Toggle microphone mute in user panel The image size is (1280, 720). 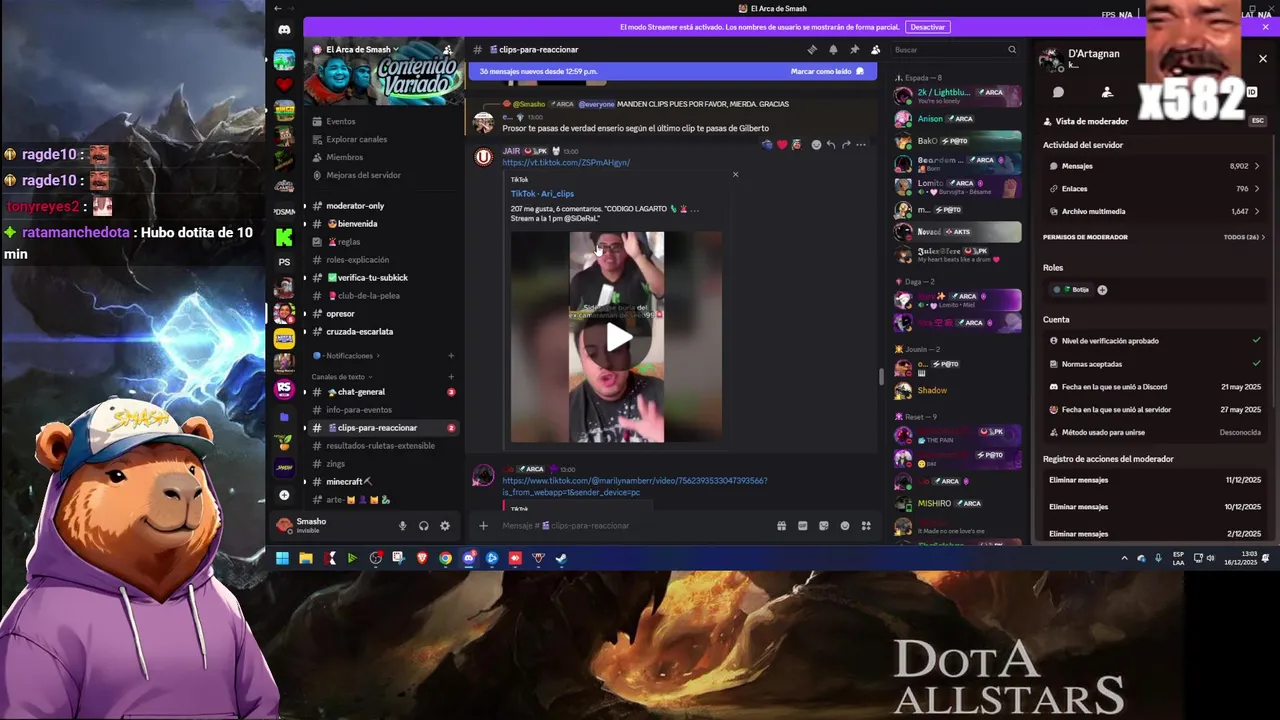[402, 526]
